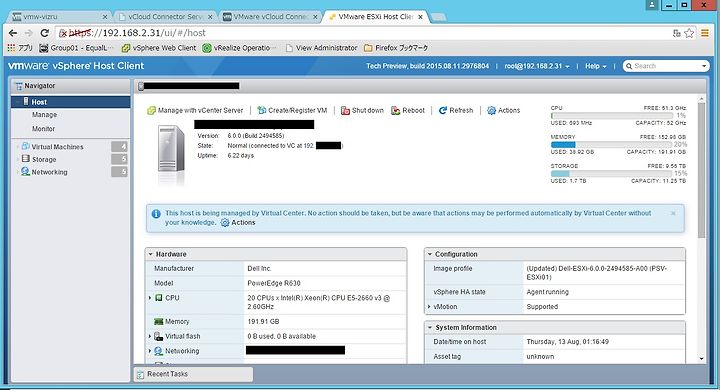This screenshot has height=390, width=720.
Task: Click the Networking icon in Hardware table
Action: point(158,351)
